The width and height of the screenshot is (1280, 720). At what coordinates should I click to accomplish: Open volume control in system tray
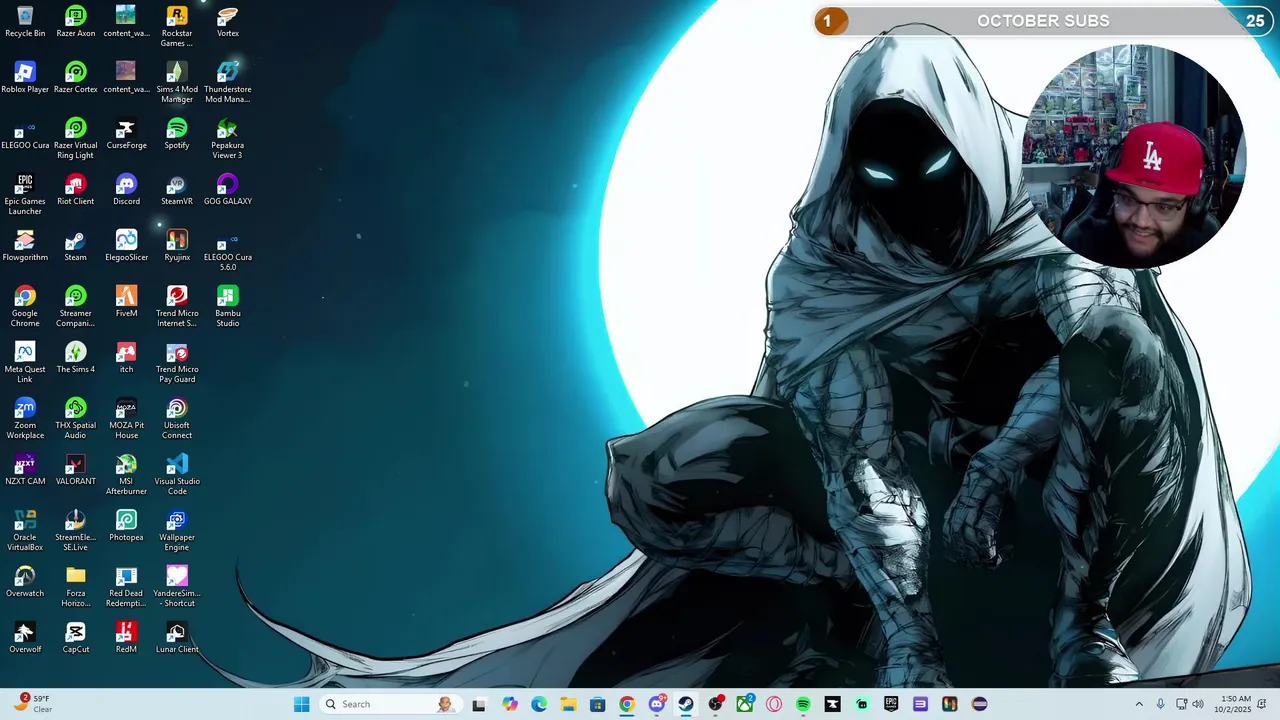pos(1198,704)
